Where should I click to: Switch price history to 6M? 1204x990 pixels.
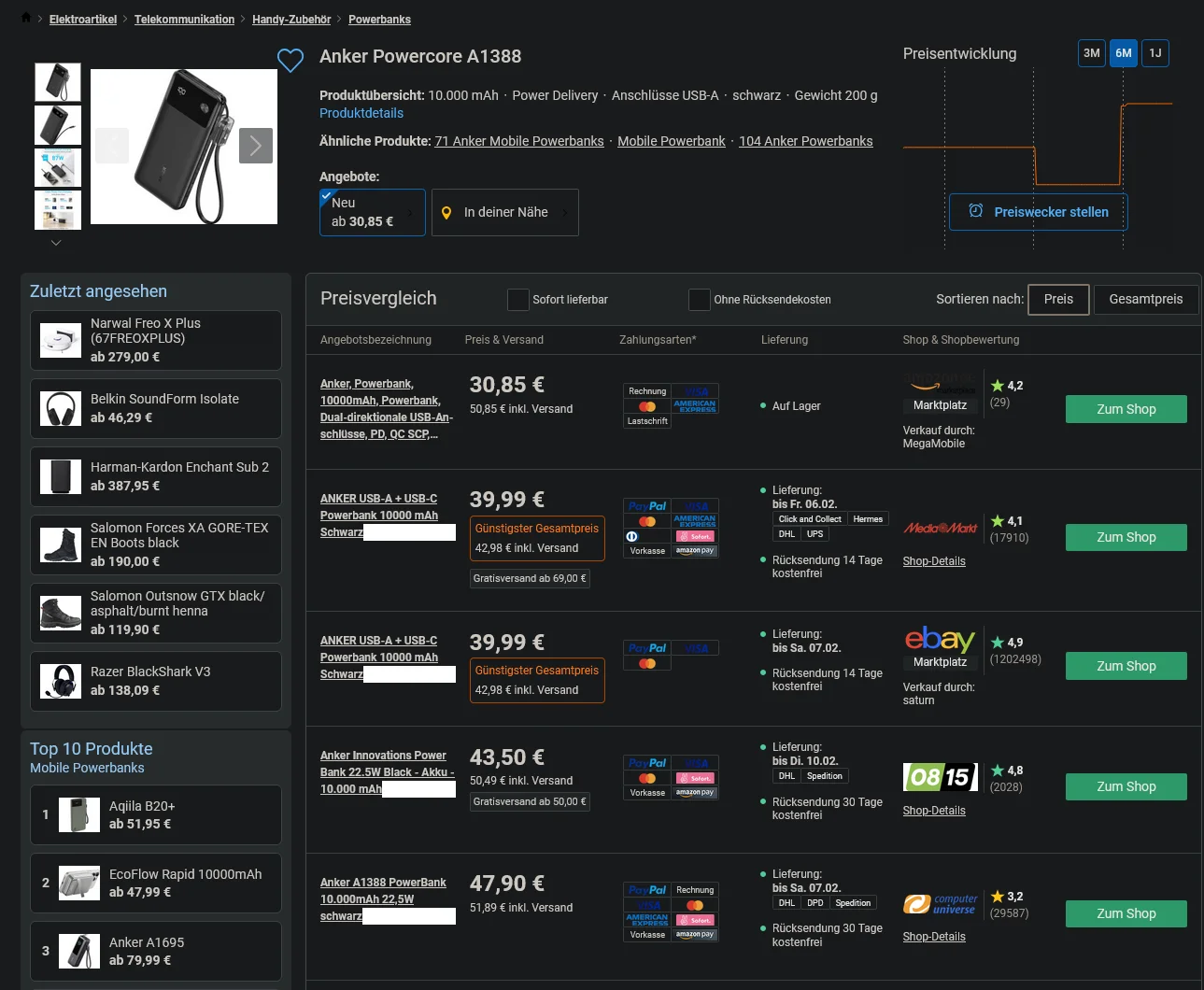click(x=1124, y=53)
